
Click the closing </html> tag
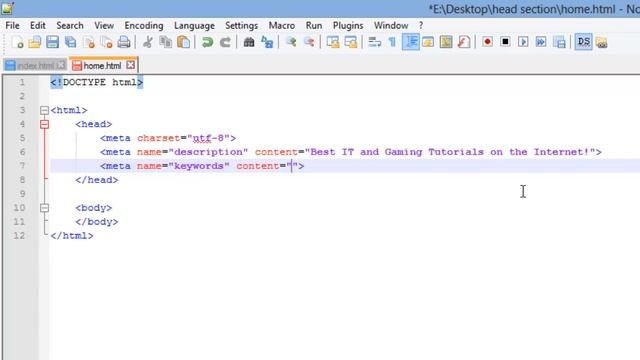[x=72, y=236]
